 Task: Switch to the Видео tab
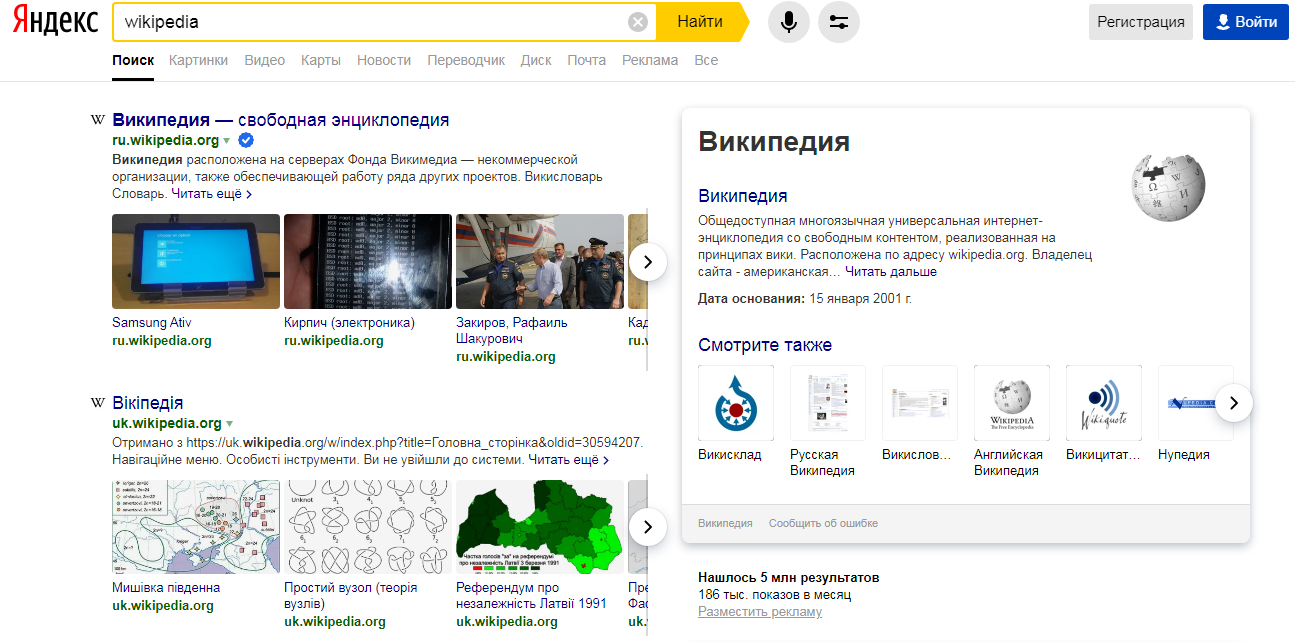pos(265,60)
